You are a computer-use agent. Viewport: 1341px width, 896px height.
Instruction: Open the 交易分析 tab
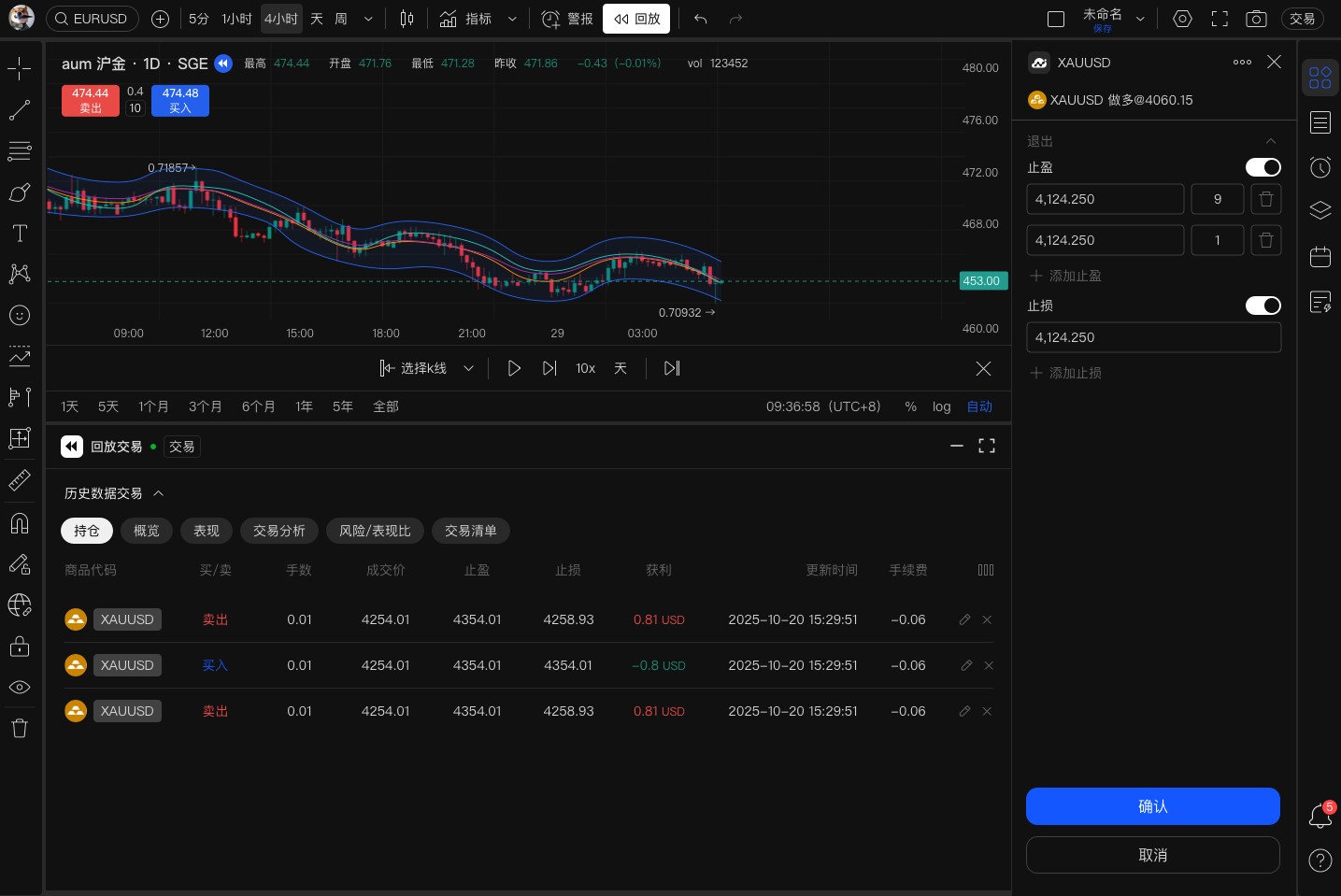coord(279,531)
